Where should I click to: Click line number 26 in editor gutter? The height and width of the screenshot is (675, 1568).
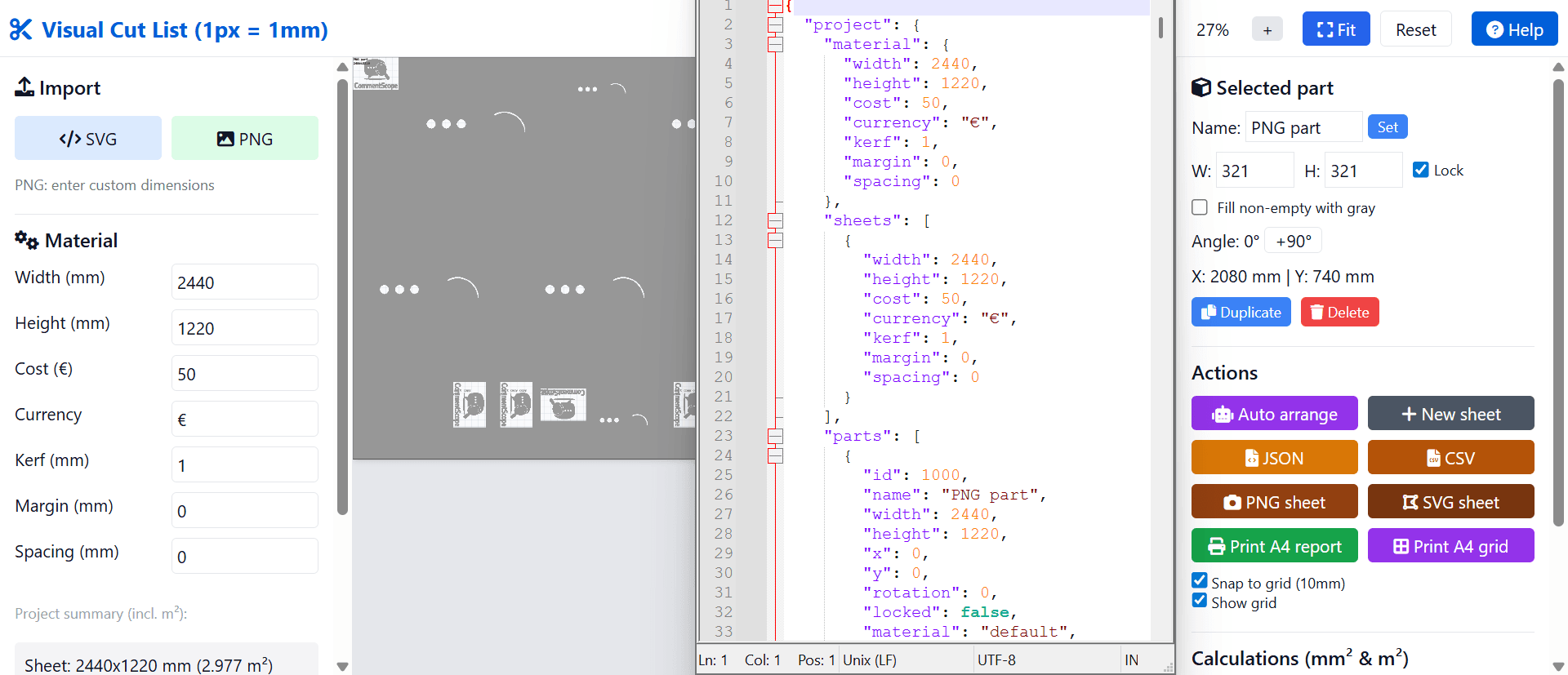pyautogui.click(x=724, y=495)
